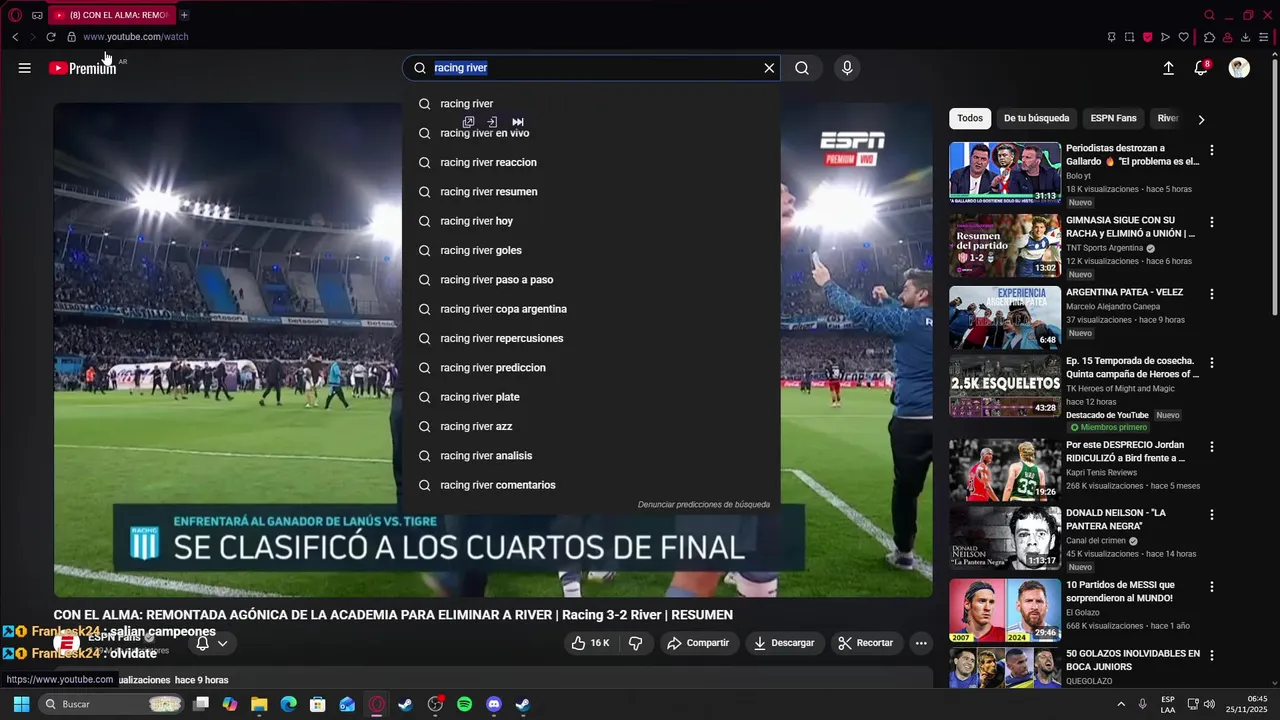Open the ad blocker shield icon

tap(1147, 37)
